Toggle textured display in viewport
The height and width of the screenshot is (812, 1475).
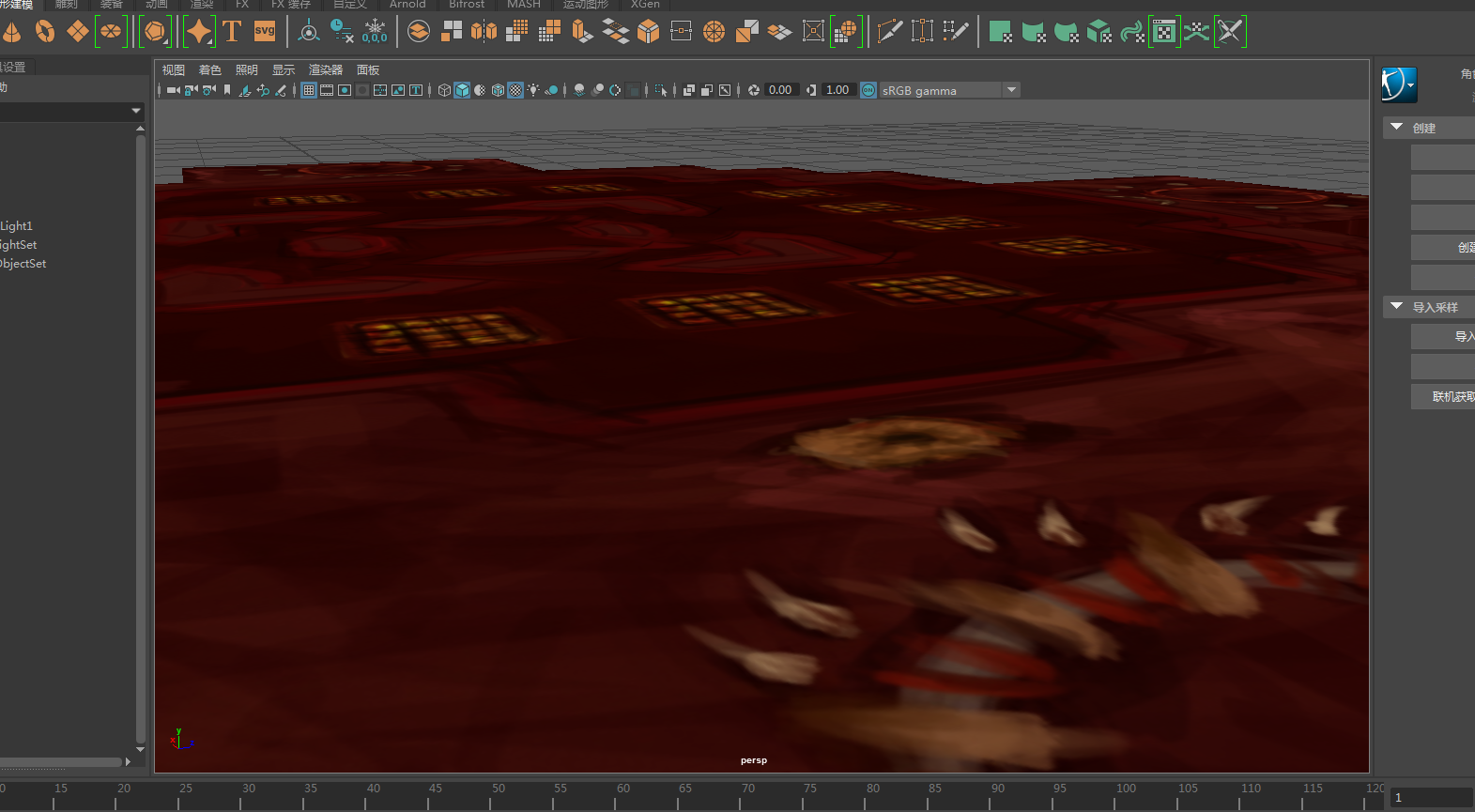515,90
